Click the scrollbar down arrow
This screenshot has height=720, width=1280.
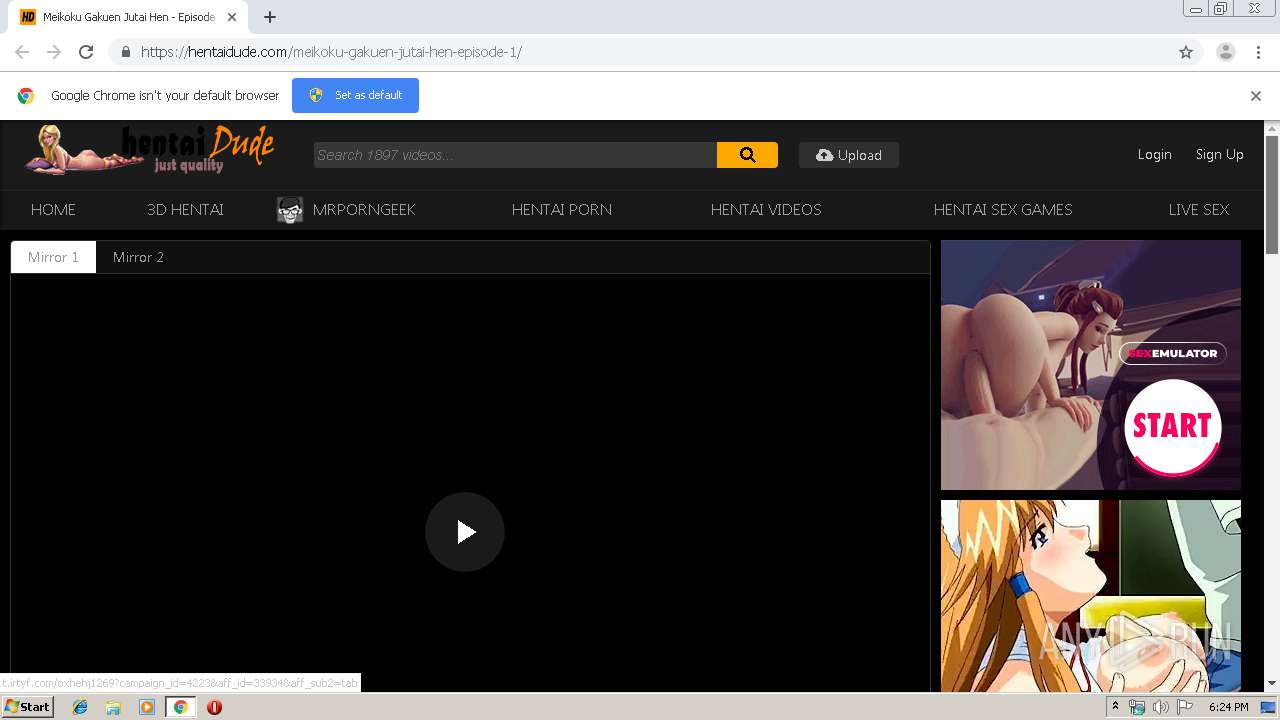[1272, 684]
